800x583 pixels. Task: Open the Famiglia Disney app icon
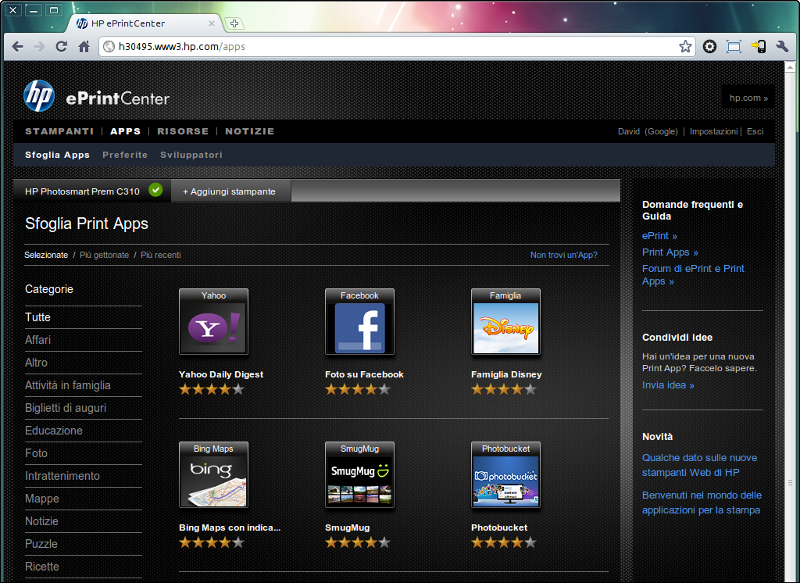tap(506, 321)
